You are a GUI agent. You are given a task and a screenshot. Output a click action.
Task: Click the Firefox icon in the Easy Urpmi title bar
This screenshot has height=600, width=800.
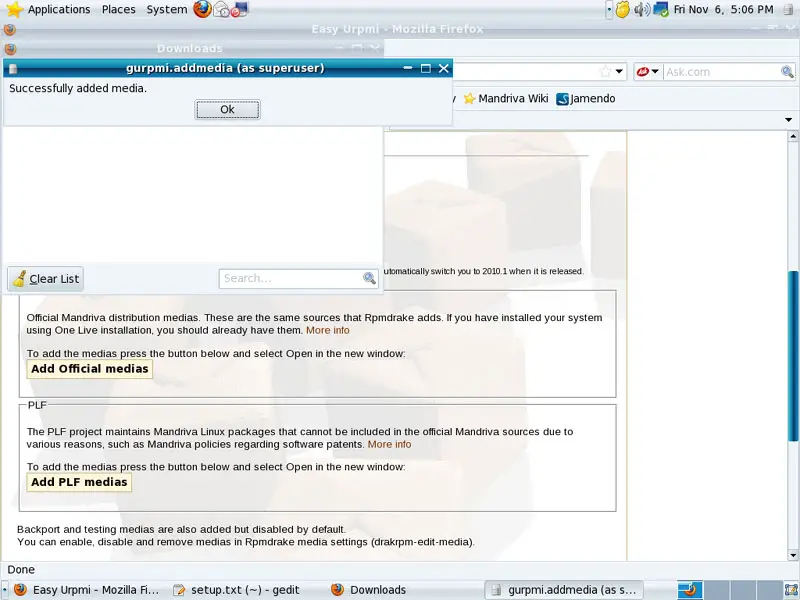10,30
